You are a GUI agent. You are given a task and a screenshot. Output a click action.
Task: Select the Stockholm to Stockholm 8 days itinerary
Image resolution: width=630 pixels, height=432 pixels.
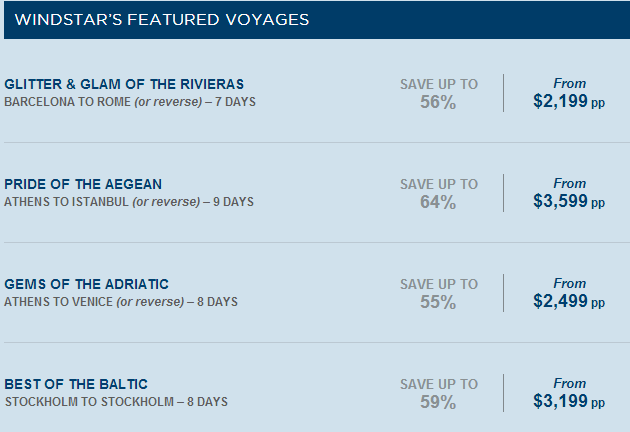pos(116,402)
